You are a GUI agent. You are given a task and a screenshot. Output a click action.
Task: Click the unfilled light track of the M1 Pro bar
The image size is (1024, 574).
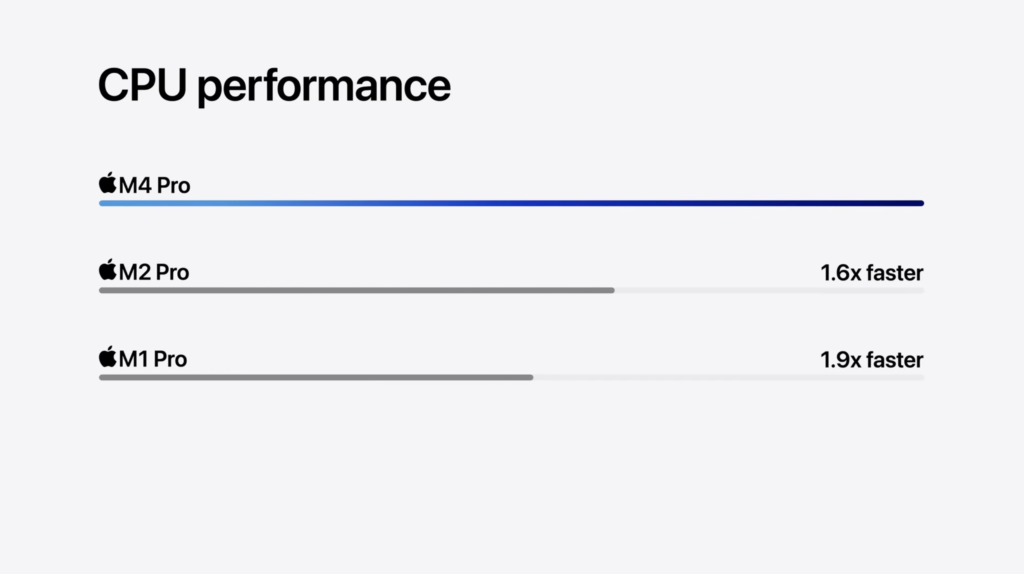pos(728,377)
